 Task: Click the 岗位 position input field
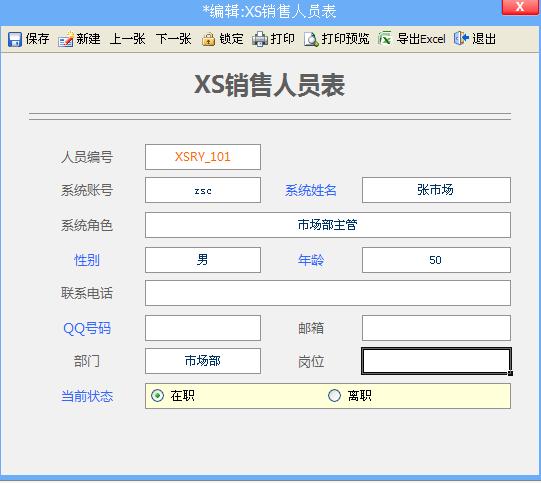click(x=436, y=361)
